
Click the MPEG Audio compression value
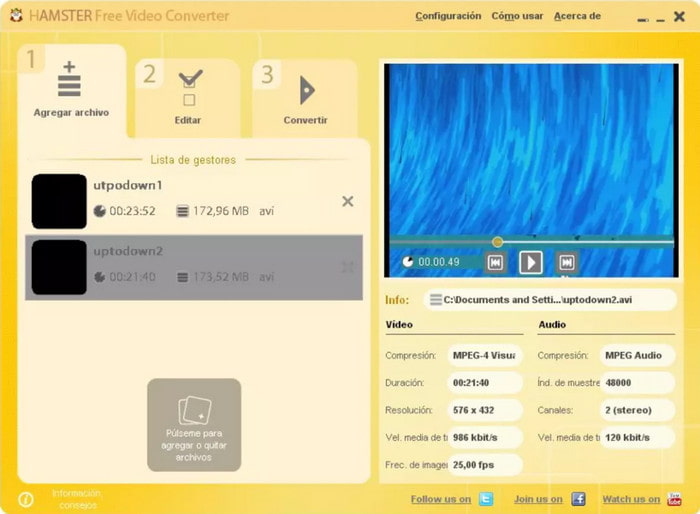point(637,355)
